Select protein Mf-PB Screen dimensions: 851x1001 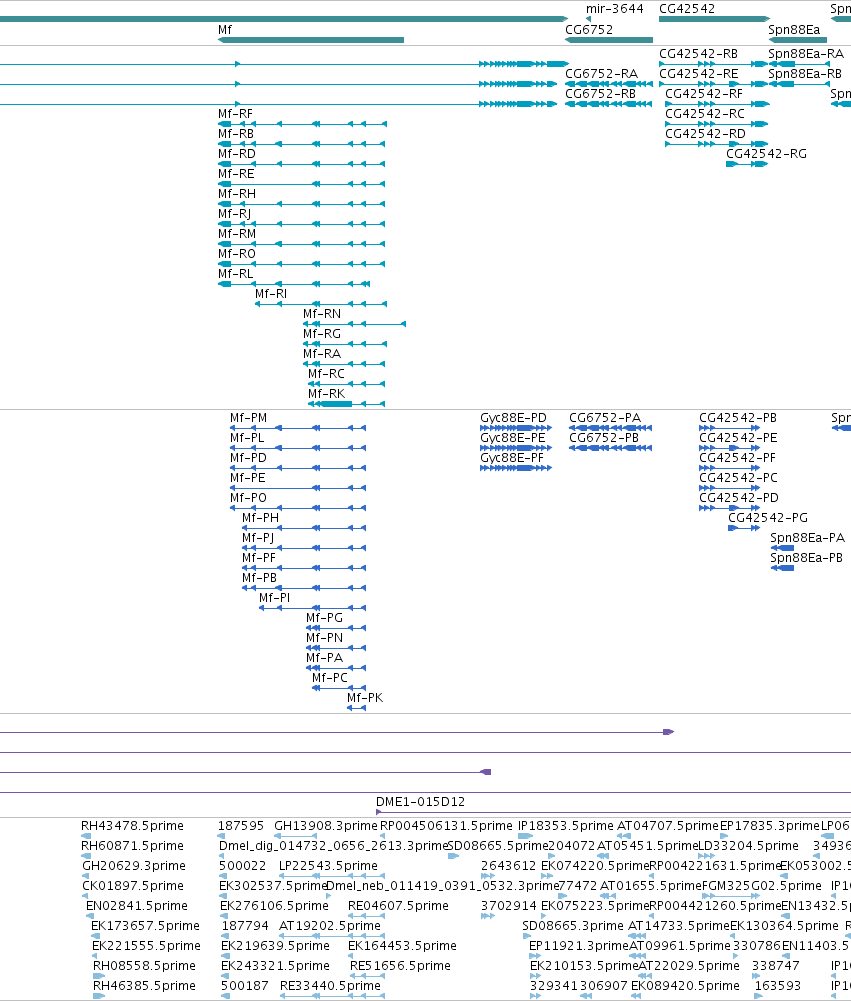[259, 578]
